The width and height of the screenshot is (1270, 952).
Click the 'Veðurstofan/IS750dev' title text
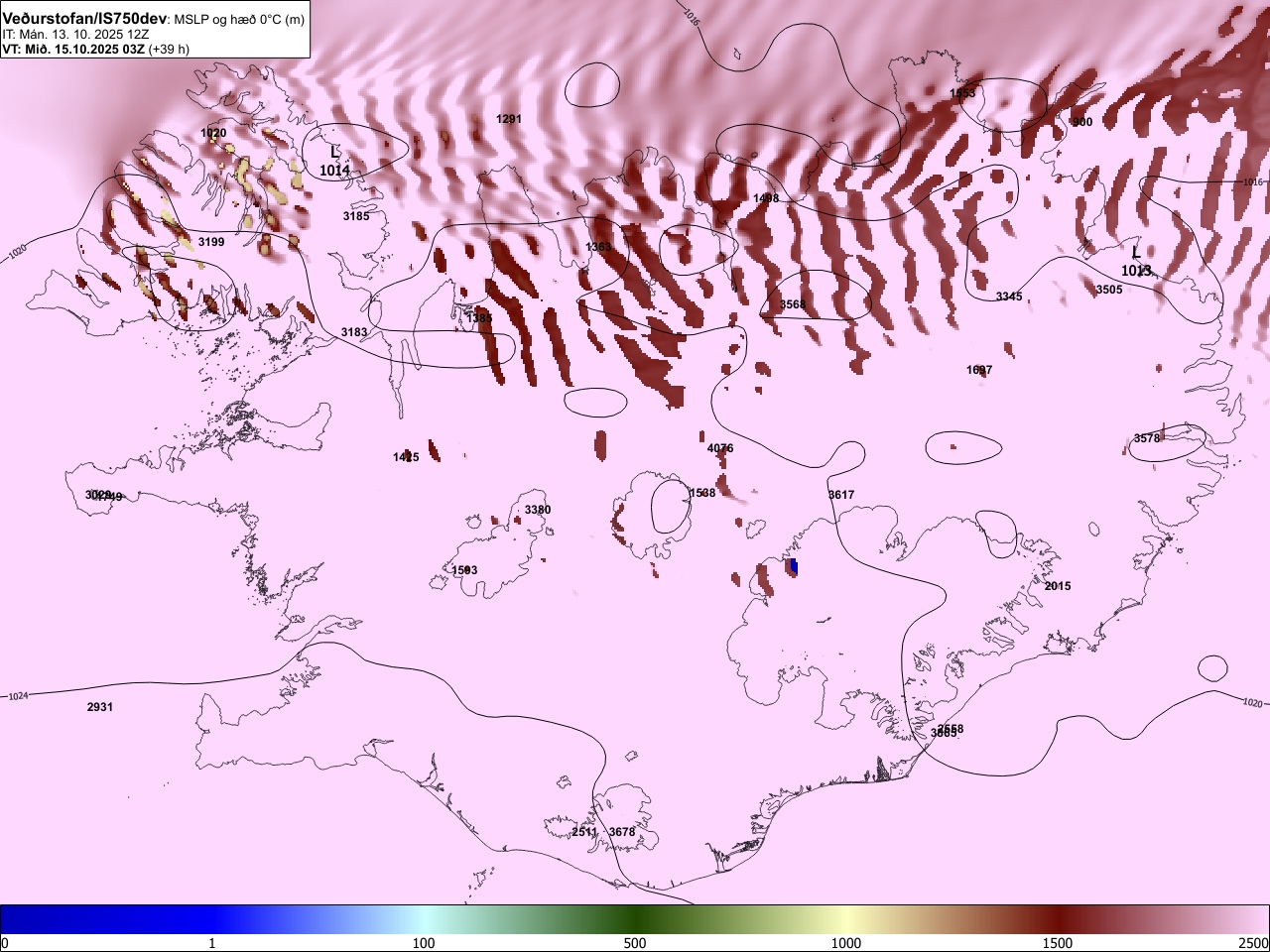(x=85, y=19)
